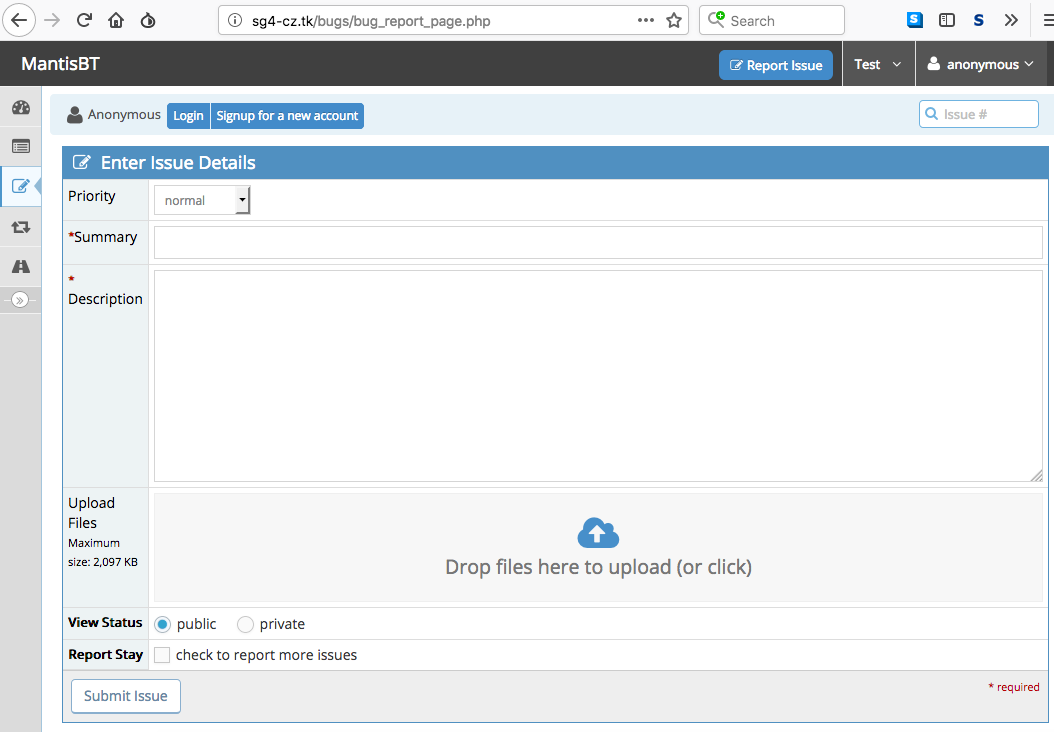The width and height of the screenshot is (1054, 732).
Task: Open the Priority dropdown
Action: 202,200
